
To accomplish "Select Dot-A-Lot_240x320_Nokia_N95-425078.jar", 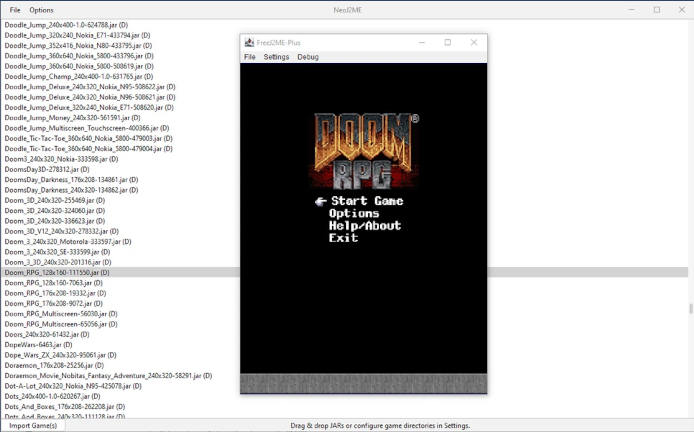I will pyautogui.click(x=73, y=386).
